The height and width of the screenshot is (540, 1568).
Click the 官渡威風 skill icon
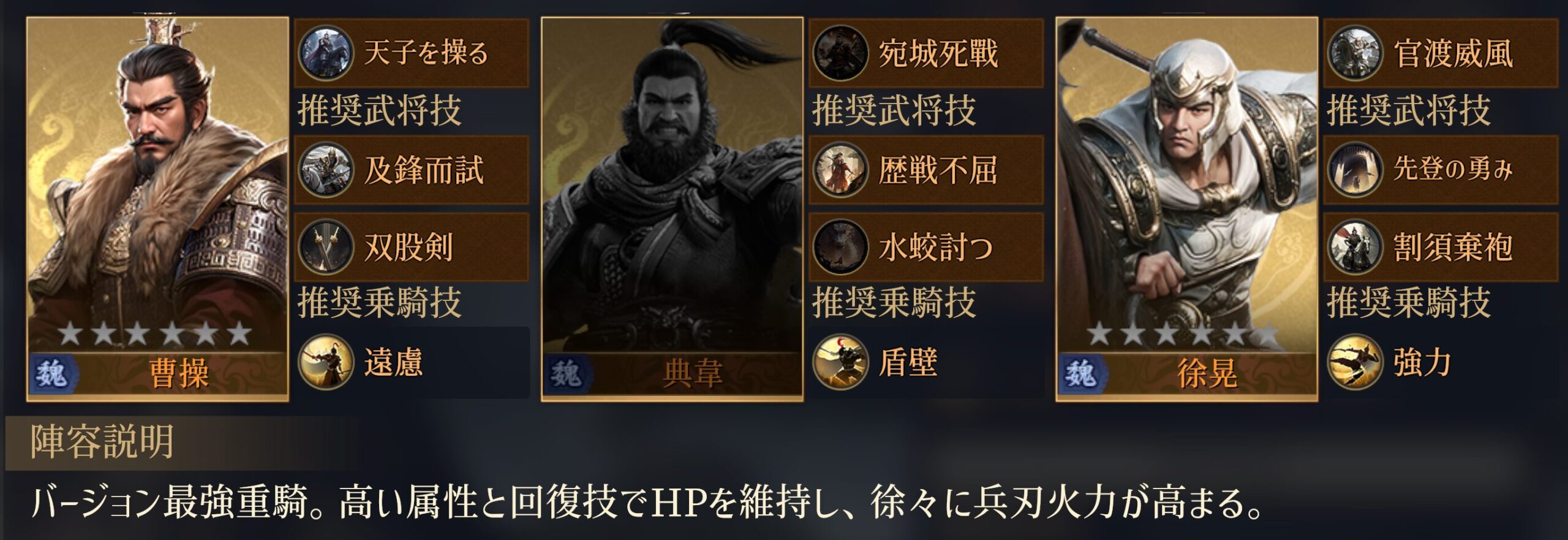1355,53
